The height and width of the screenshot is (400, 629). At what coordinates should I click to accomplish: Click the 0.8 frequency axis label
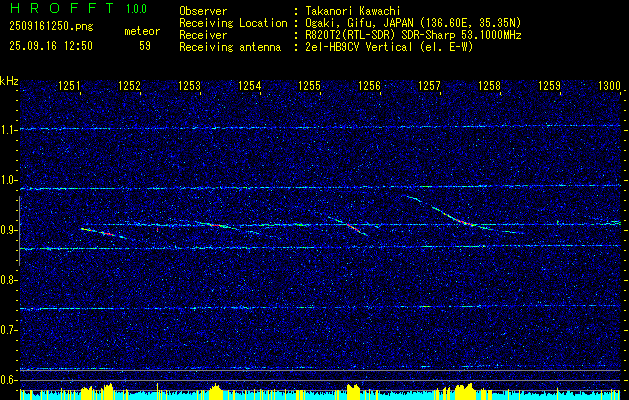[x=8, y=280]
